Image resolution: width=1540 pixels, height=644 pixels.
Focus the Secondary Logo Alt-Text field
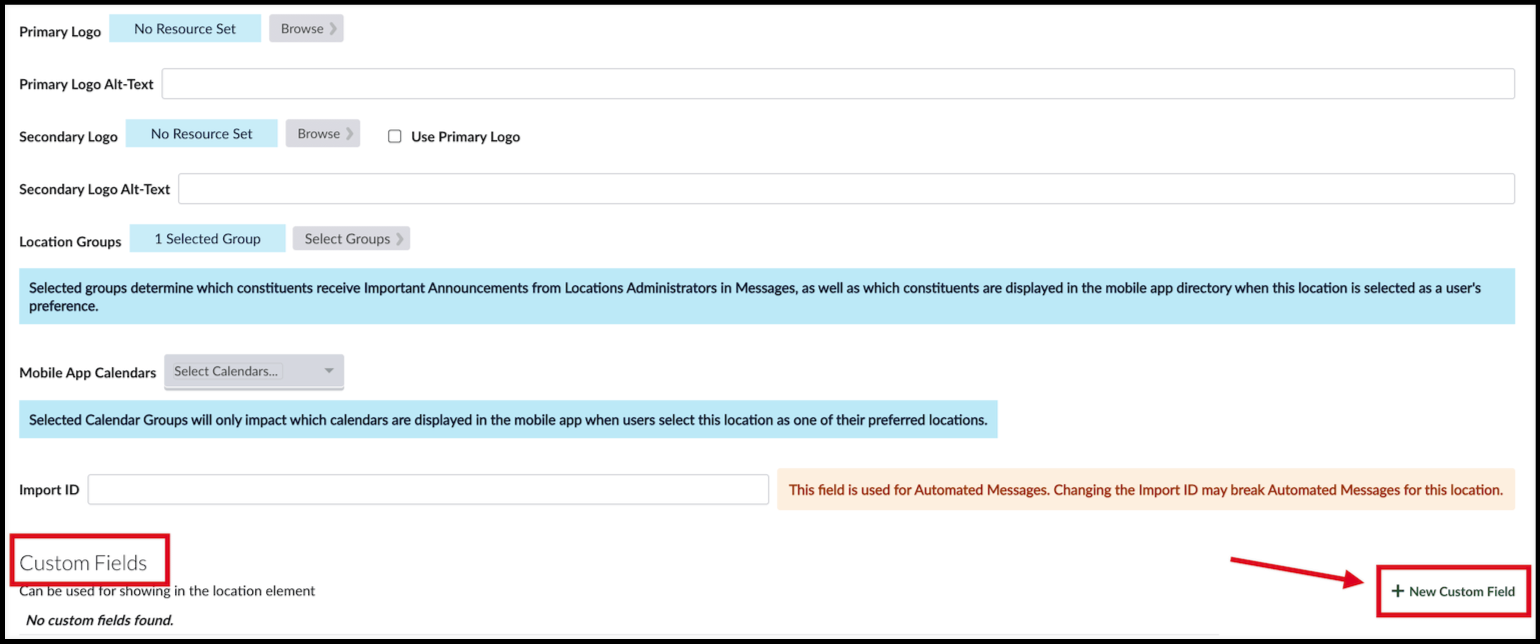click(x=846, y=188)
